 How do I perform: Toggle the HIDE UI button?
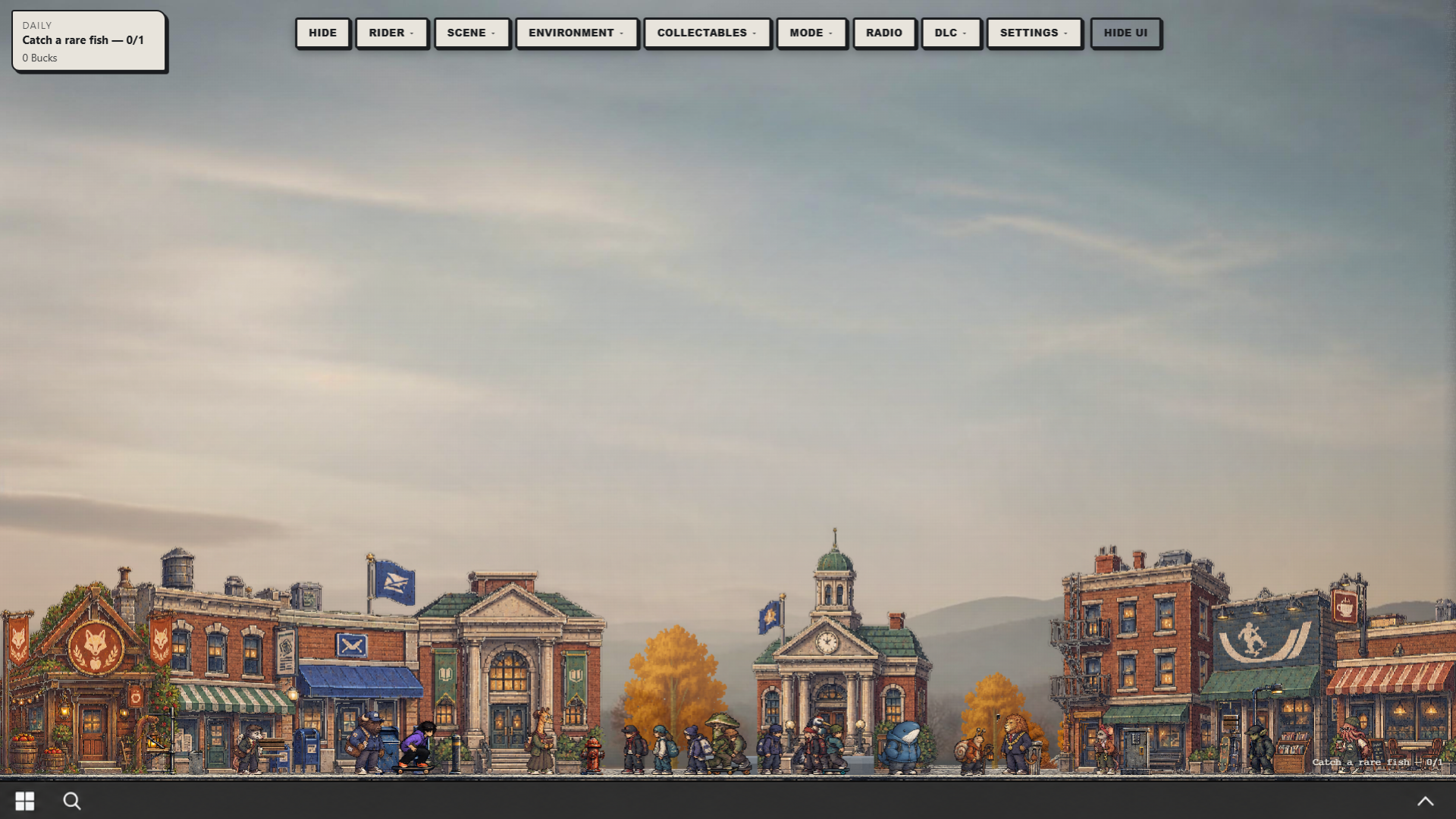point(1125,33)
